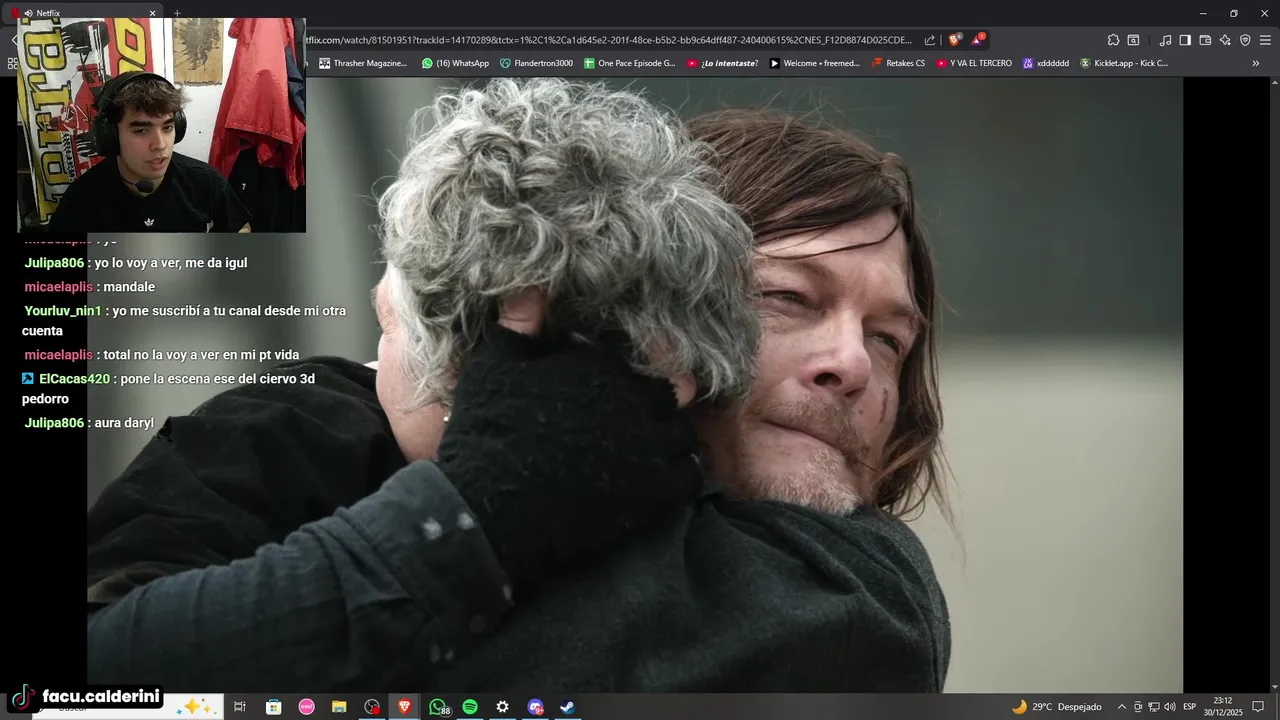Click chat message 'mandale'
Image resolution: width=1280 pixels, height=720 pixels.
click(90, 287)
